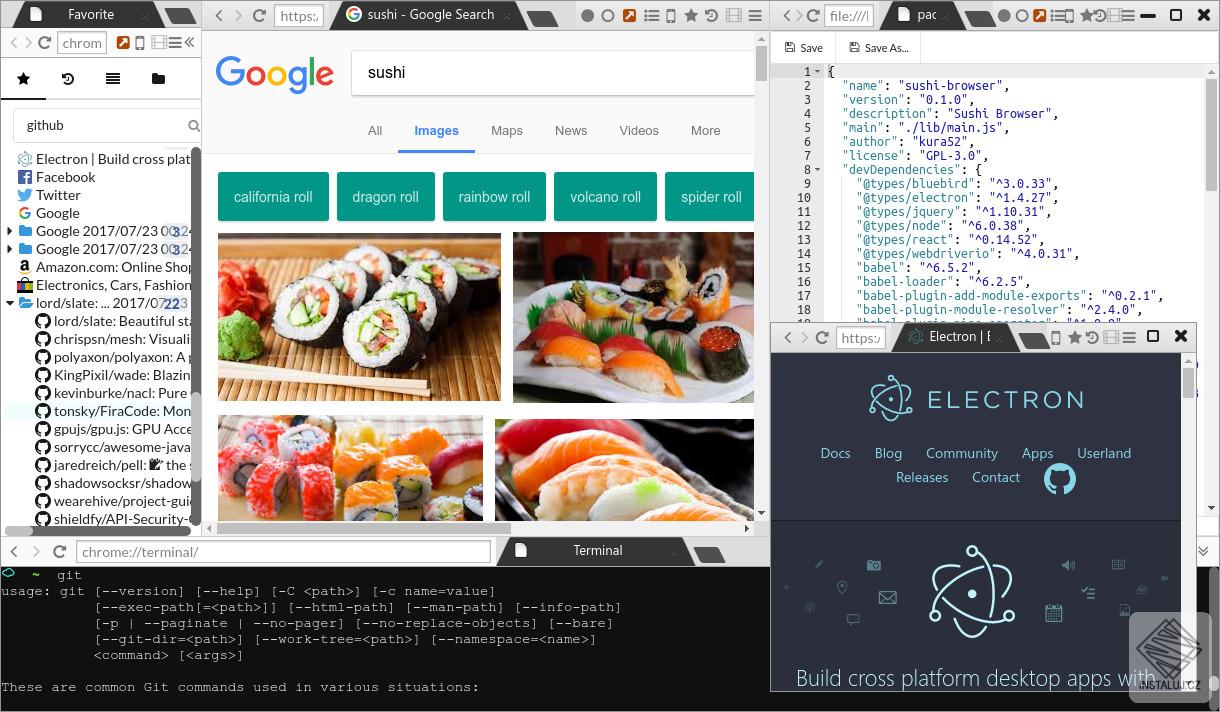The width and height of the screenshot is (1220, 712).
Task: Filter images by california roll
Action: click(273, 197)
